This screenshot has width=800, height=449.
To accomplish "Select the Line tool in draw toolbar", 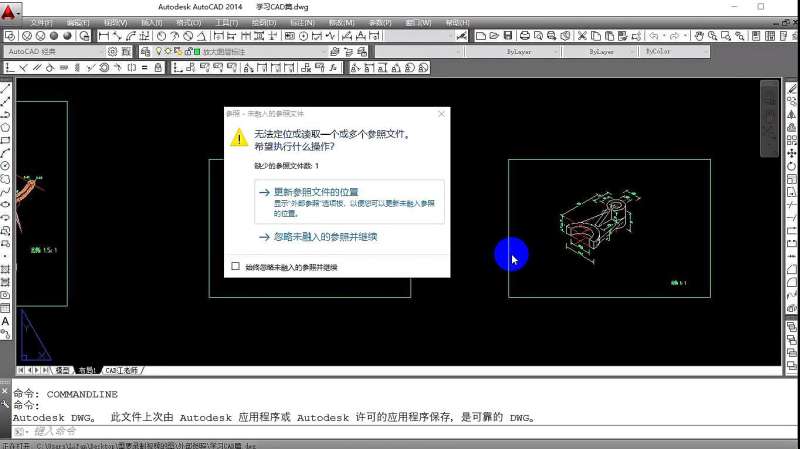I will point(5,89).
